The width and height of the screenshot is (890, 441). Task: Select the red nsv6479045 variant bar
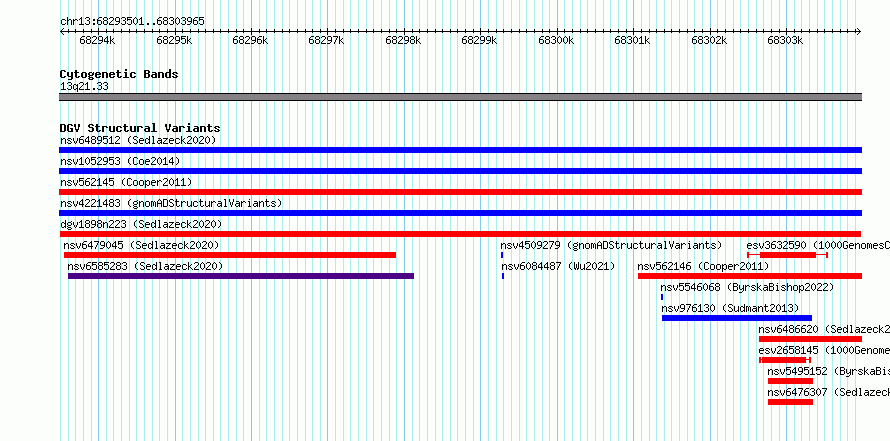tap(230, 255)
